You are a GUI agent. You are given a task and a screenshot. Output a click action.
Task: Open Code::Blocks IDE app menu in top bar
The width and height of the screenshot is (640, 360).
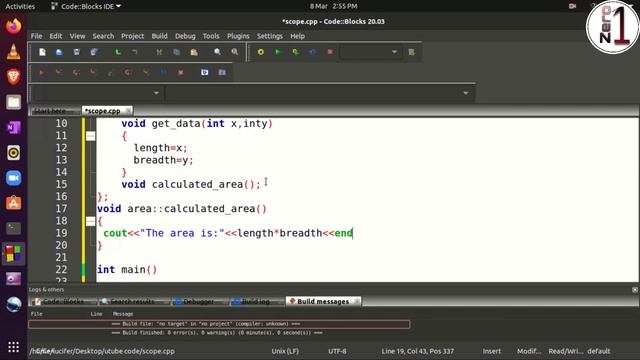86,6
